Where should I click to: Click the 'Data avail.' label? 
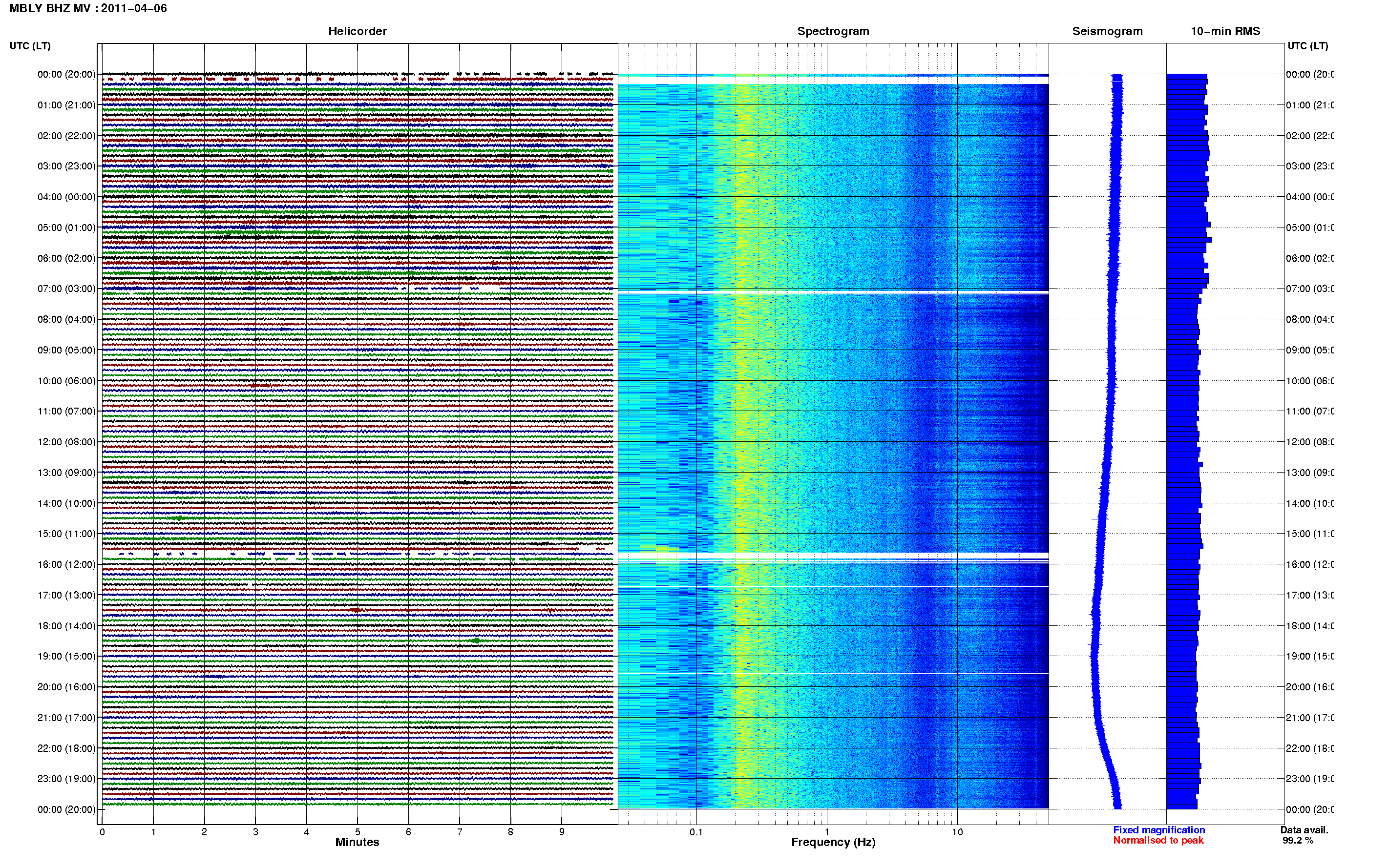click(1304, 830)
